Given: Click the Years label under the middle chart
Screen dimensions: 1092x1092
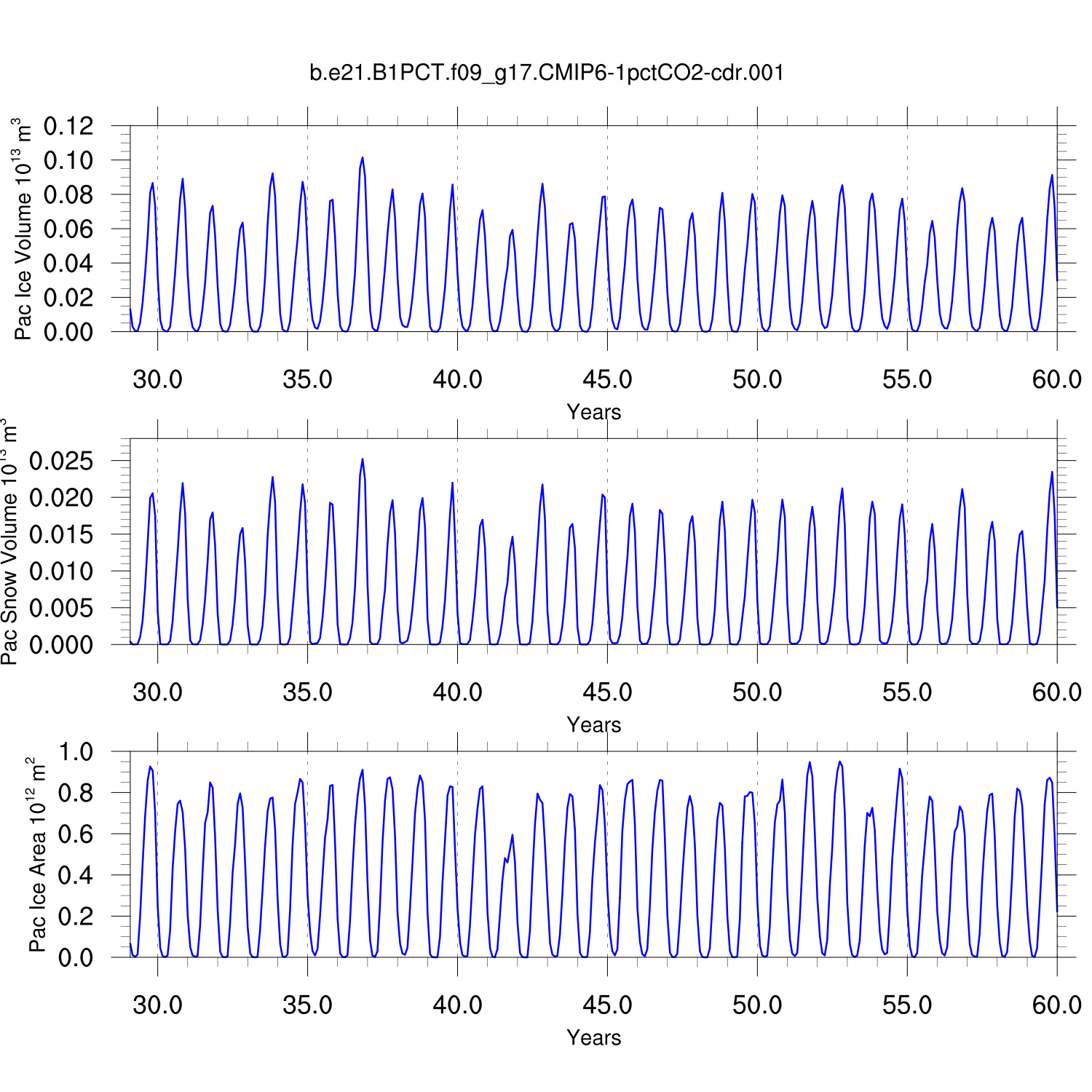Looking at the screenshot, I should (x=593, y=725).
